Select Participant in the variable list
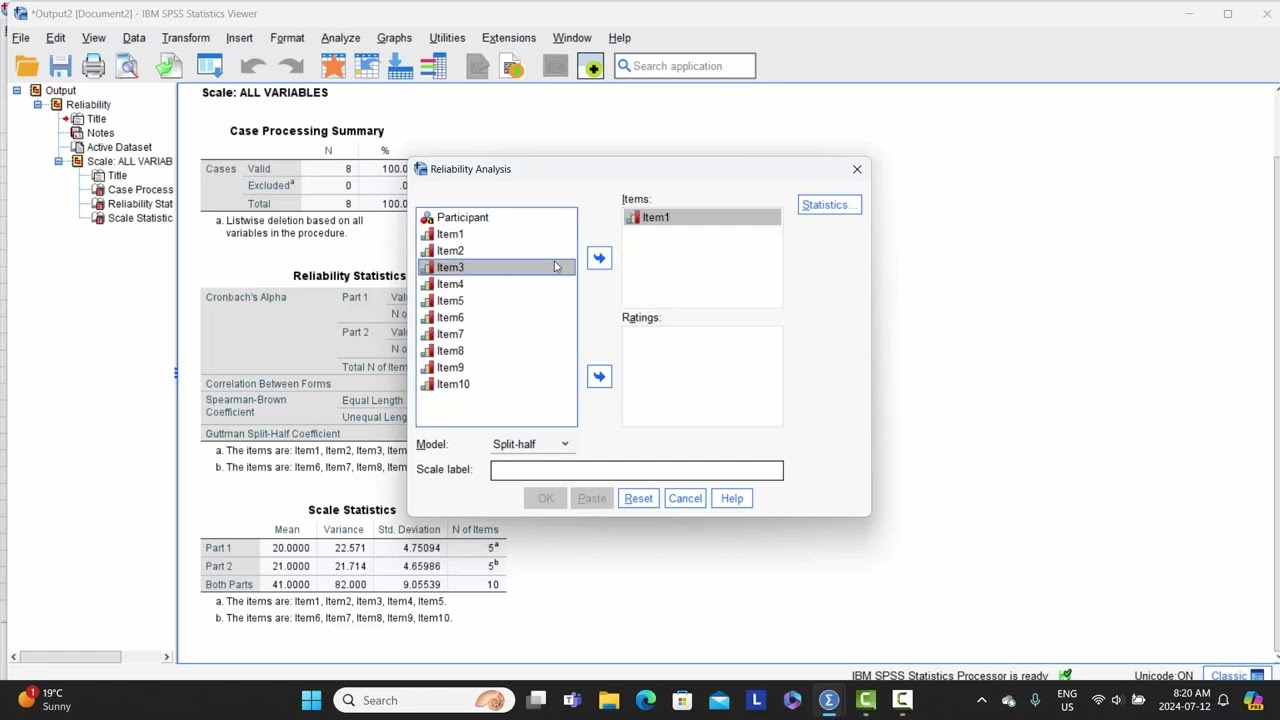 pos(496,217)
